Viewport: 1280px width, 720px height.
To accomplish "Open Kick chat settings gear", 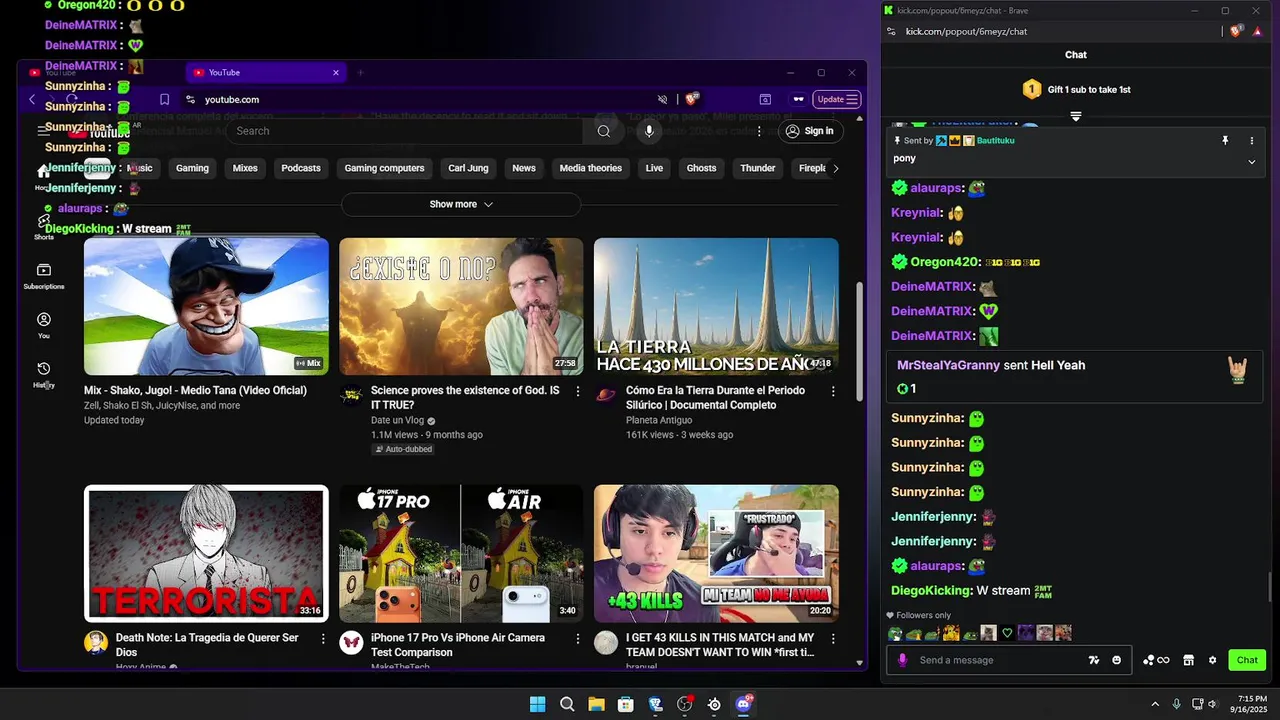I will tap(1212, 660).
